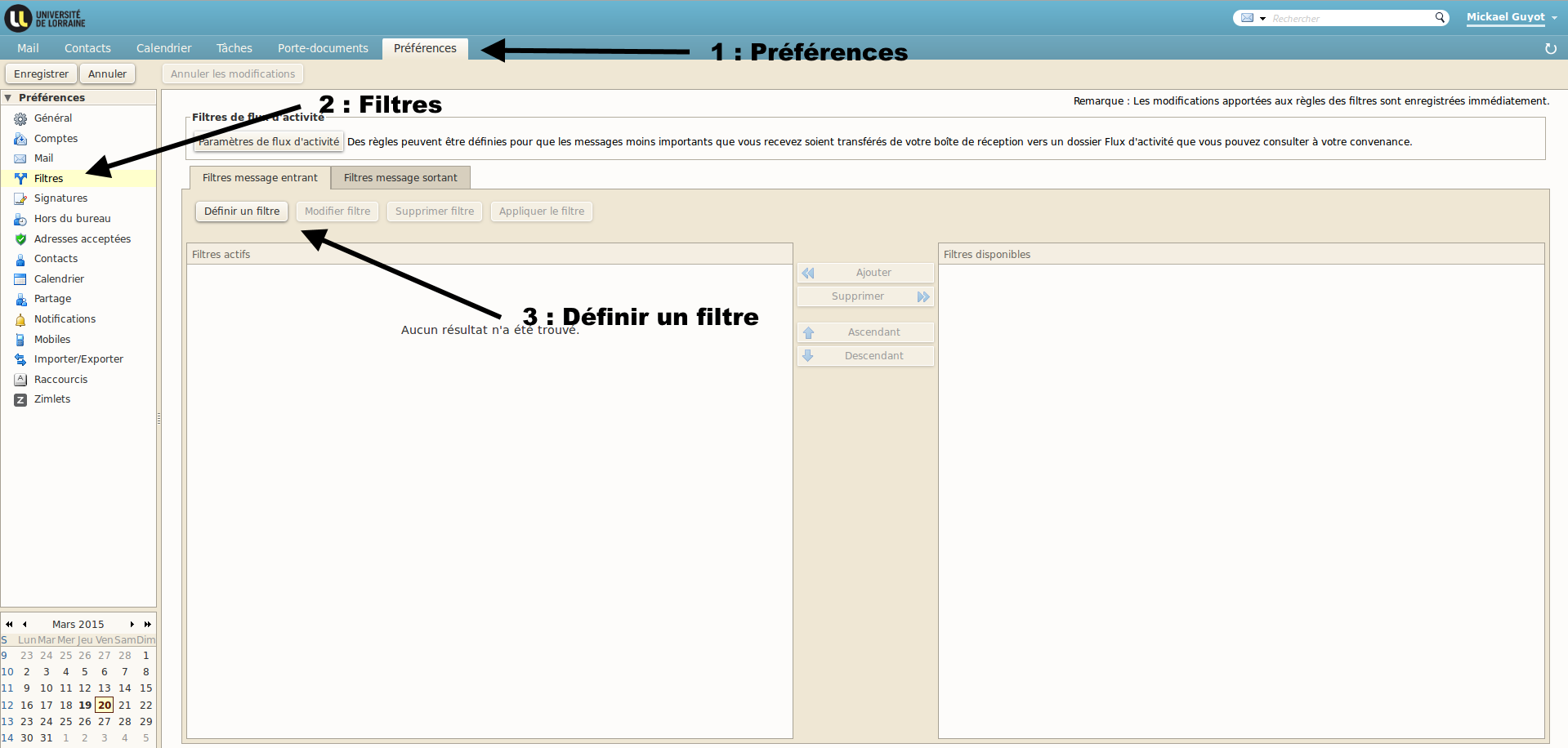Click the search magnifier icon
The width and height of the screenshot is (1568, 748).
tap(1440, 17)
